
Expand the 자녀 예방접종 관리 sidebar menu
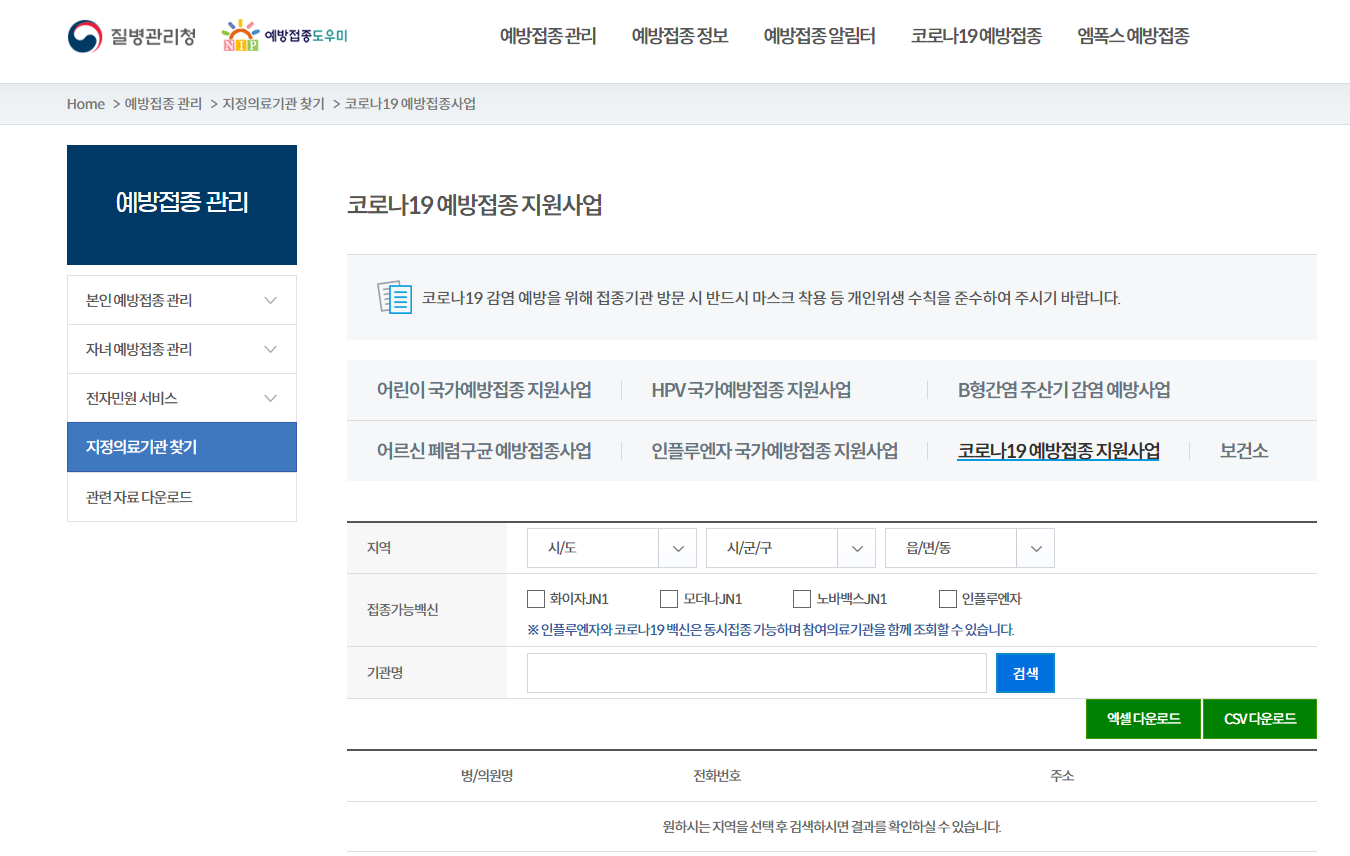tap(181, 348)
